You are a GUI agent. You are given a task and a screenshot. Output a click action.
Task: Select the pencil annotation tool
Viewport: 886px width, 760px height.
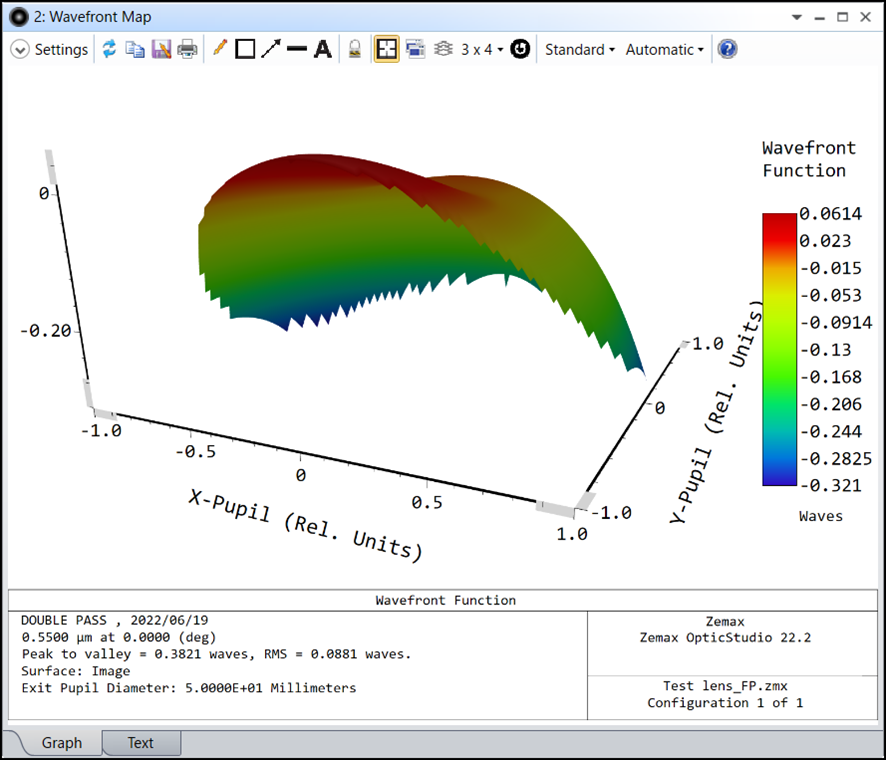coord(220,49)
